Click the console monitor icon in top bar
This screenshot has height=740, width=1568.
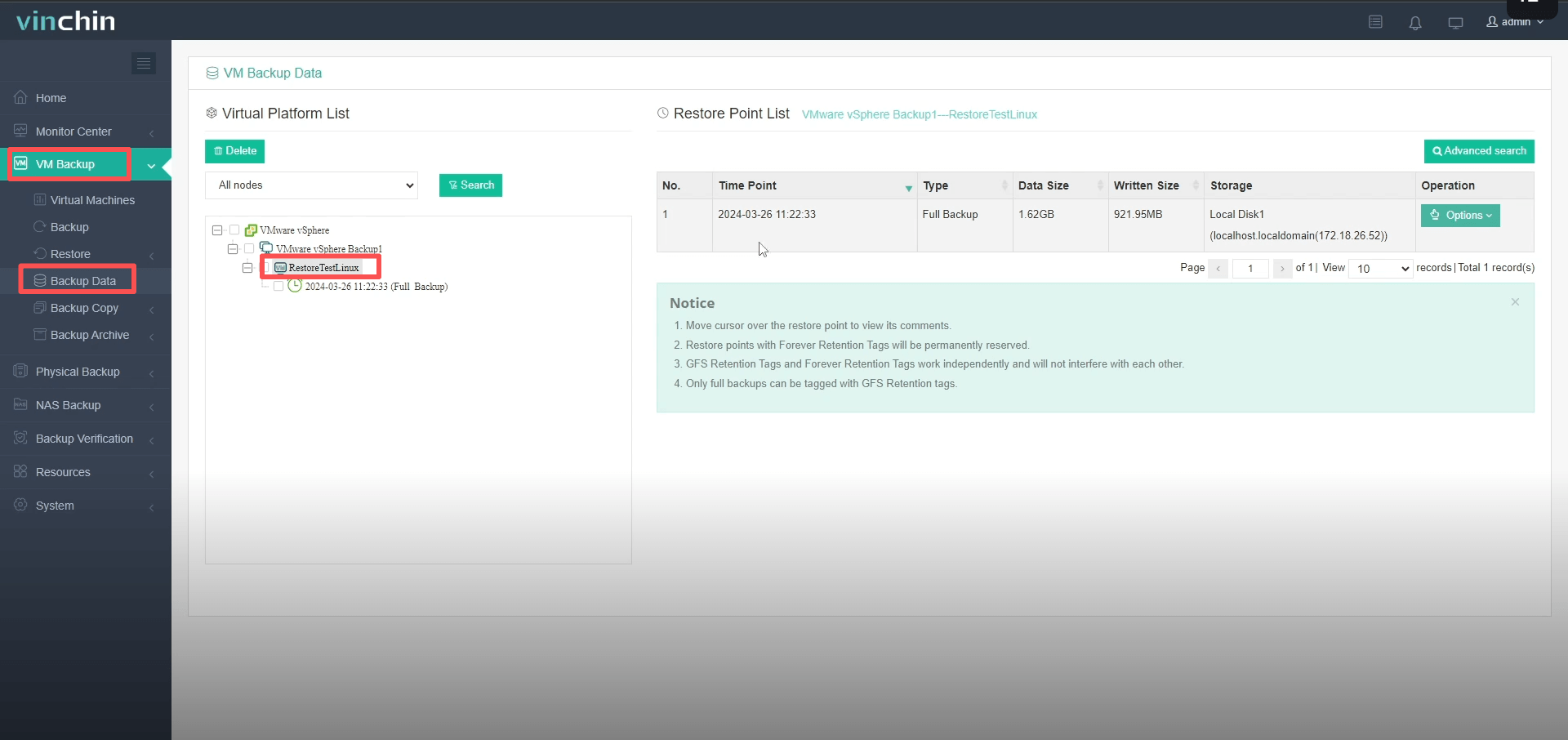click(x=1456, y=23)
